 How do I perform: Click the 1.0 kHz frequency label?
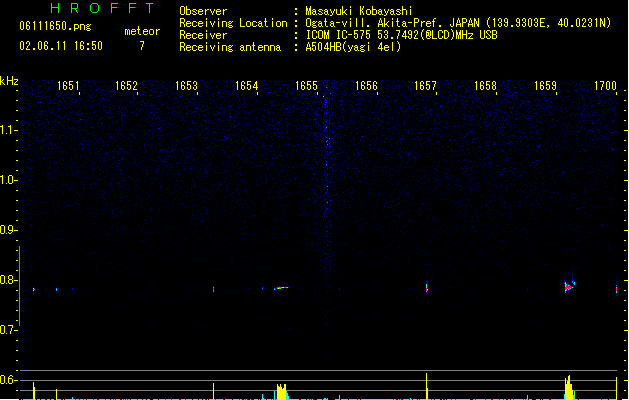point(8,180)
